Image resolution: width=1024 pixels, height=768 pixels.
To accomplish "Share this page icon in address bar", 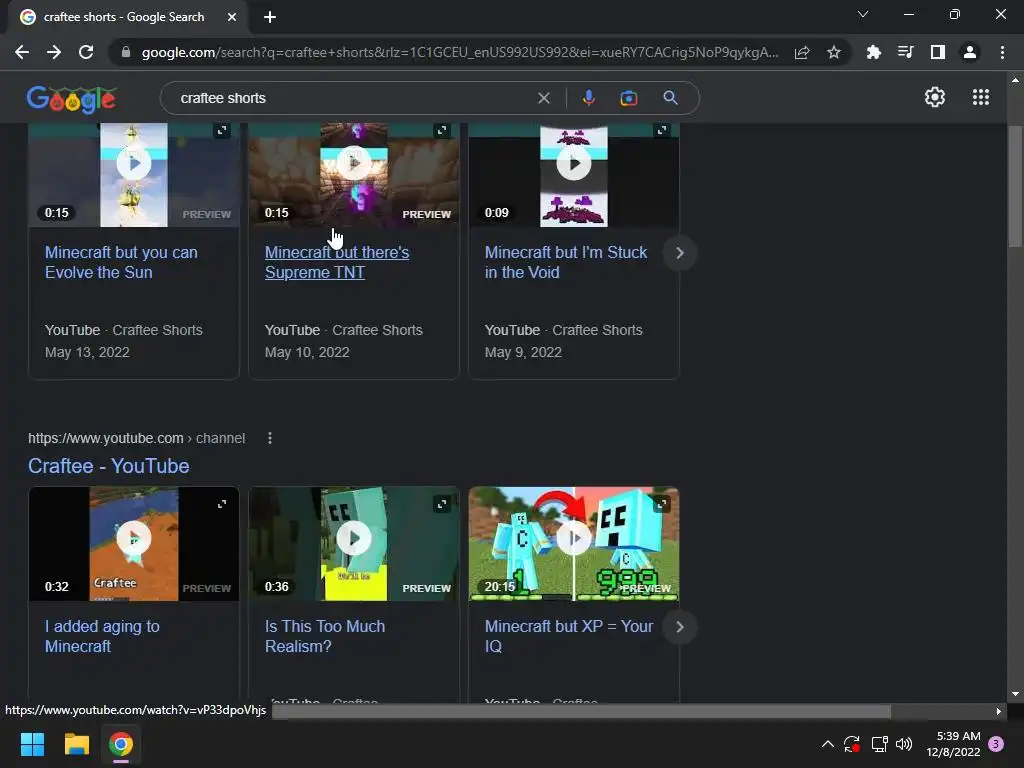I will click(x=802, y=52).
